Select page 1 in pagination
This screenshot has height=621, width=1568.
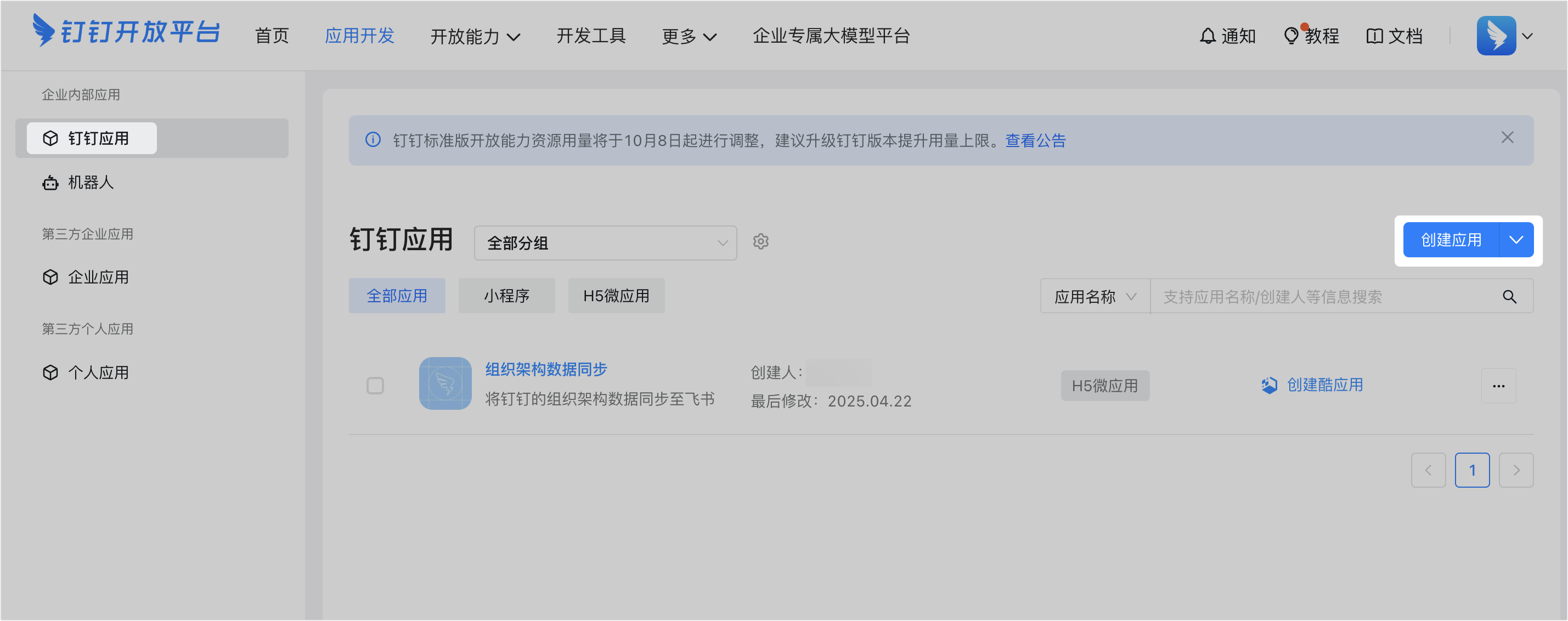(x=1472, y=470)
